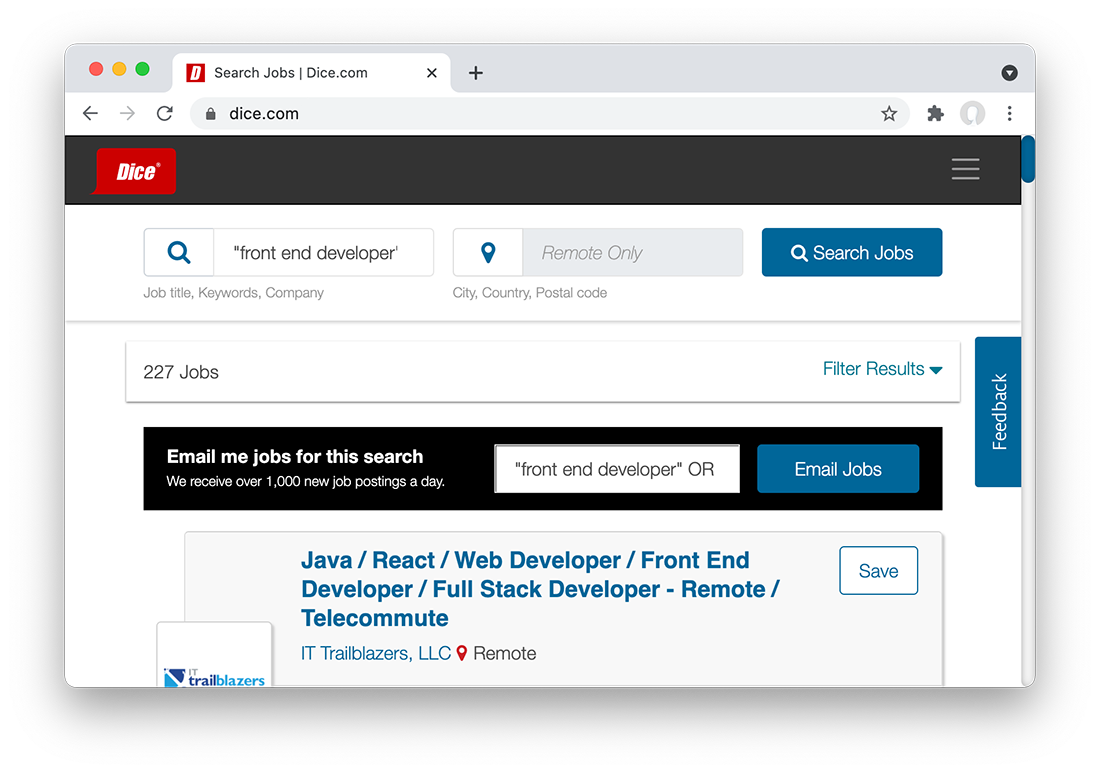Click the Dice logo
The height and width of the screenshot is (773, 1100).
tap(134, 170)
